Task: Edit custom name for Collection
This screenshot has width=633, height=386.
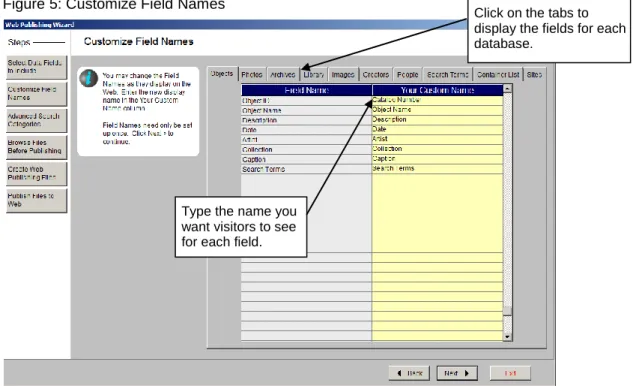Action: (x=437, y=149)
